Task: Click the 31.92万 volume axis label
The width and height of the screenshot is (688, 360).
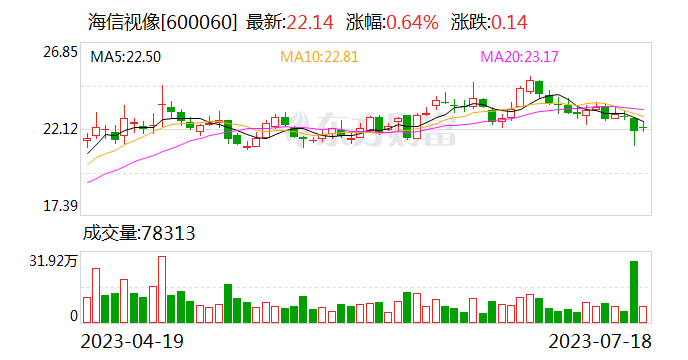Action: tap(53, 261)
